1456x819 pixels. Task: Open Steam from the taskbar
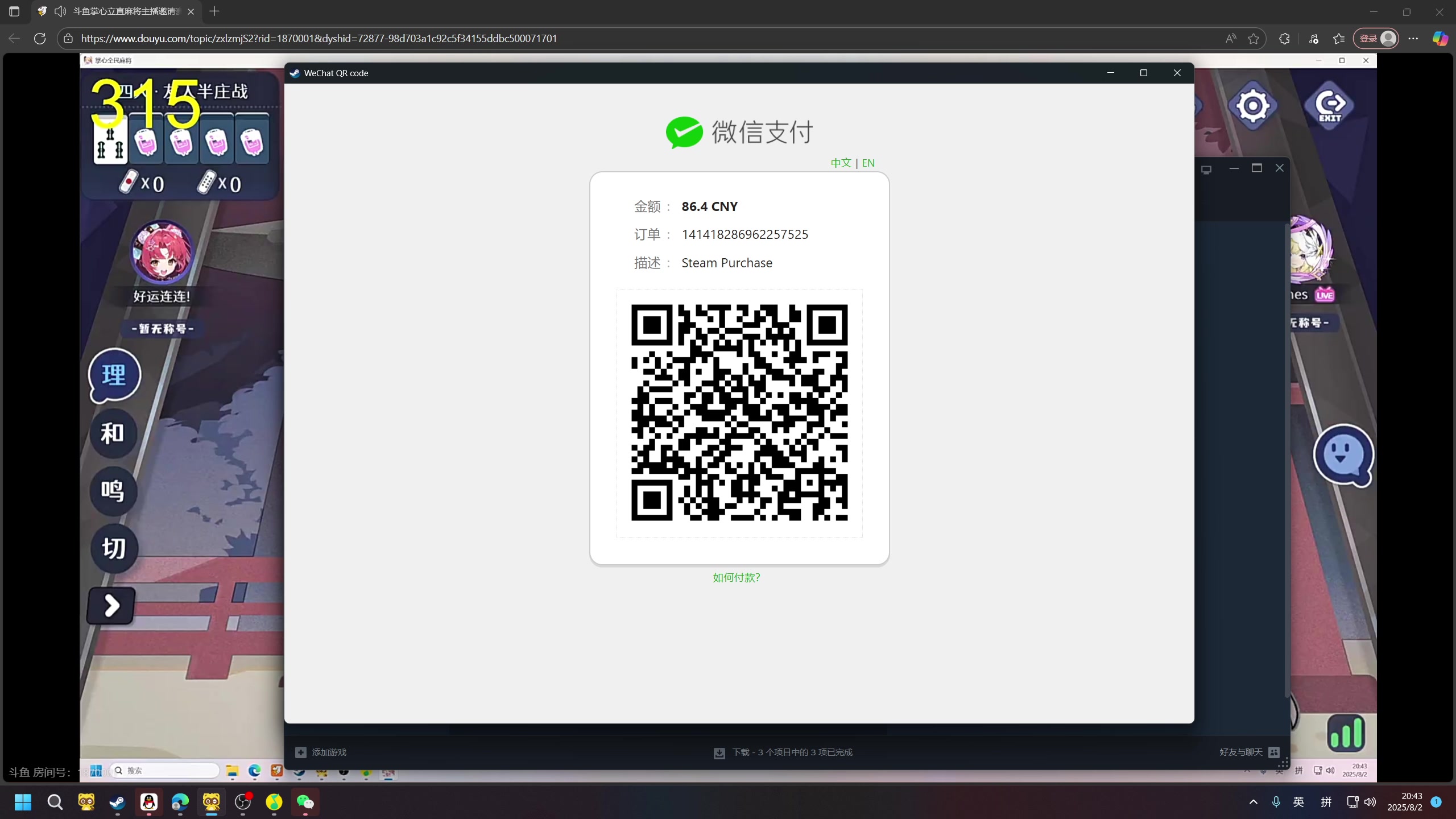pos(118,803)
